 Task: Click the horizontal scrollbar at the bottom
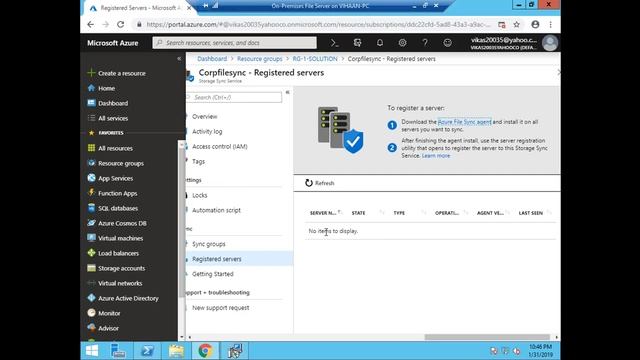(x=487, y=337)
